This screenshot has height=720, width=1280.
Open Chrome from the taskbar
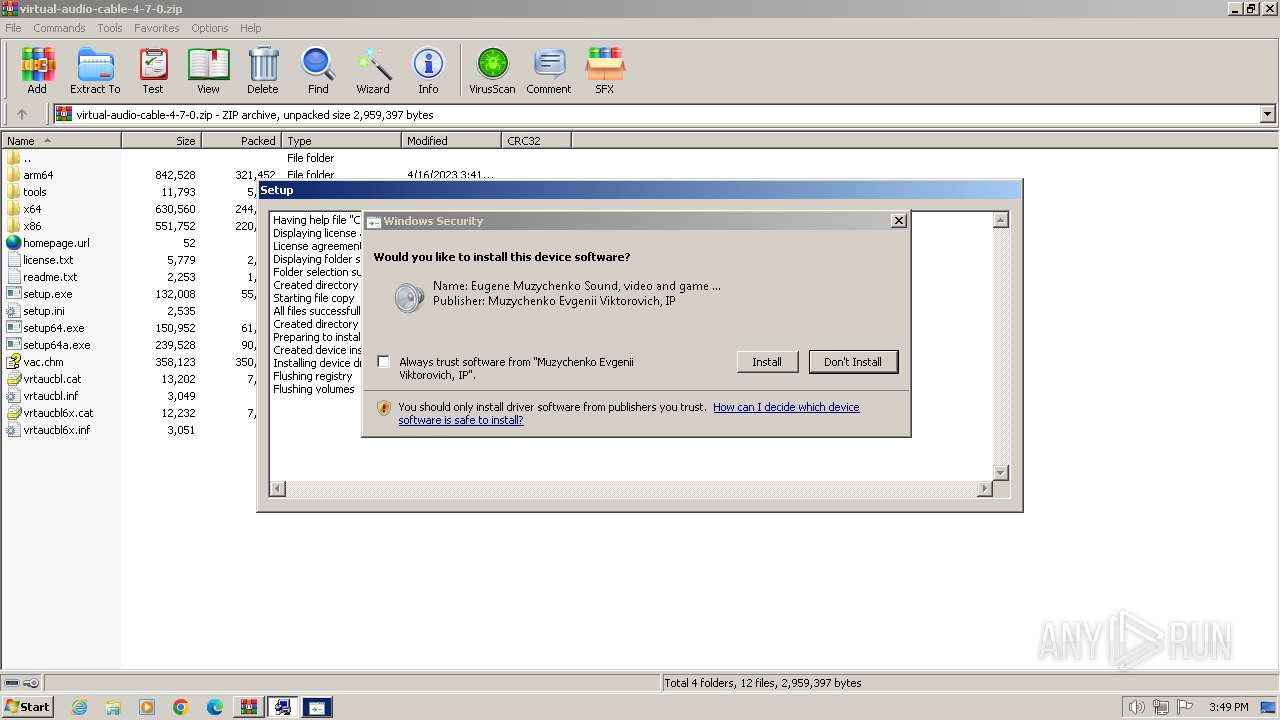181,707
